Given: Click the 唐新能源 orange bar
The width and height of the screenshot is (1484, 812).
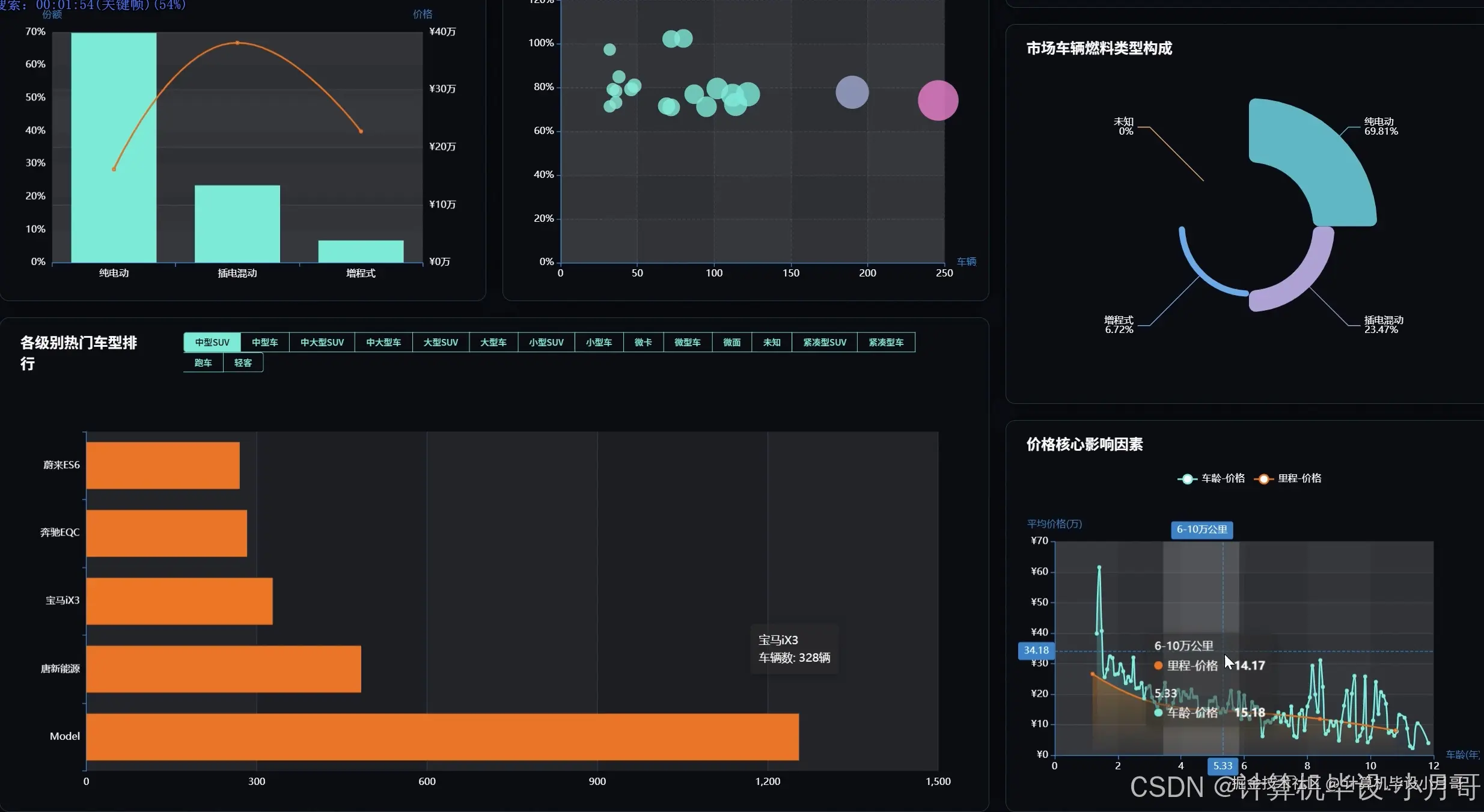Looking at the screenshot, I should (223, 669).
